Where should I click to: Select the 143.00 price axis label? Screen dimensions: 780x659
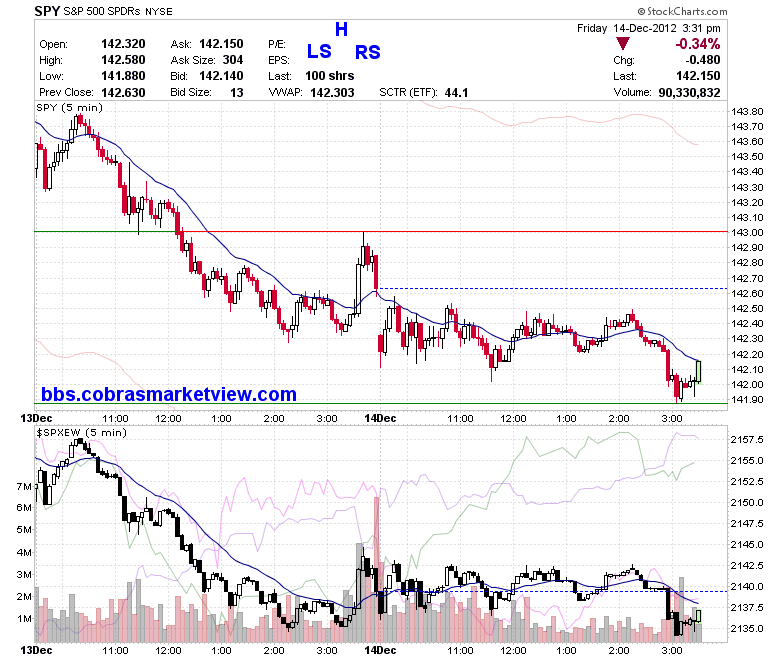747,233
